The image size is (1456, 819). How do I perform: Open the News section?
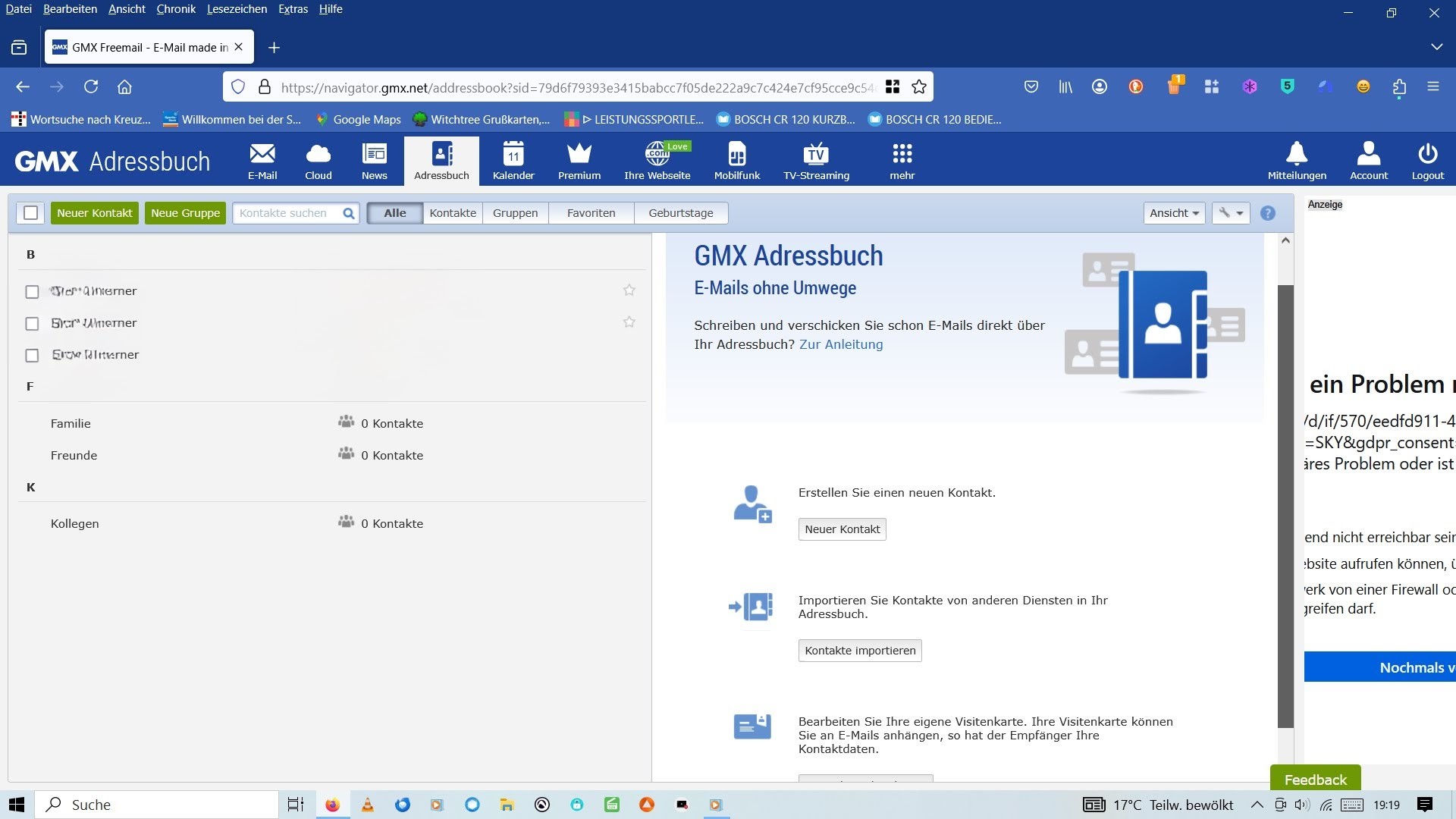pyautogui.click(x=375, y=162)
